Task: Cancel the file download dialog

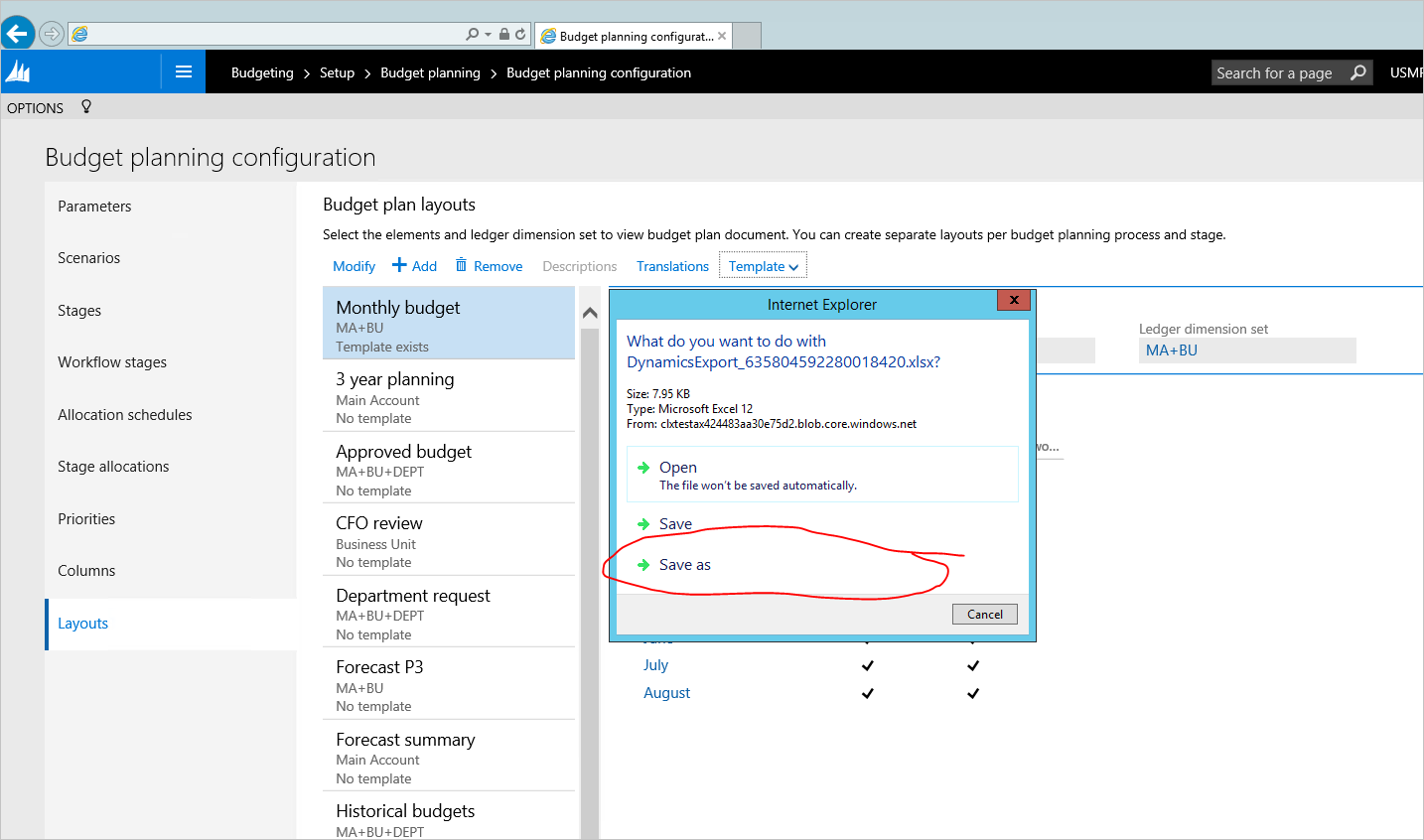Action: pyautogui.click(x=985, y=614)
